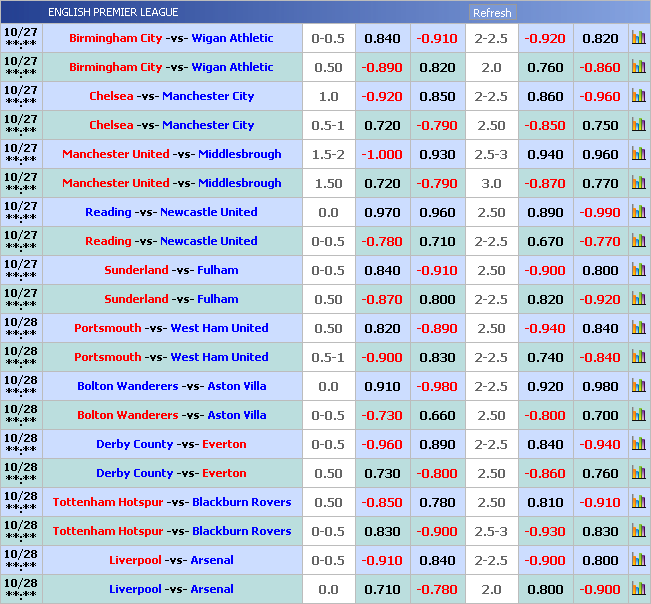The height and width of the screenshot is (604, 651).
Task: Click the English Premier League header title
Action: click(x=113, y=12)
